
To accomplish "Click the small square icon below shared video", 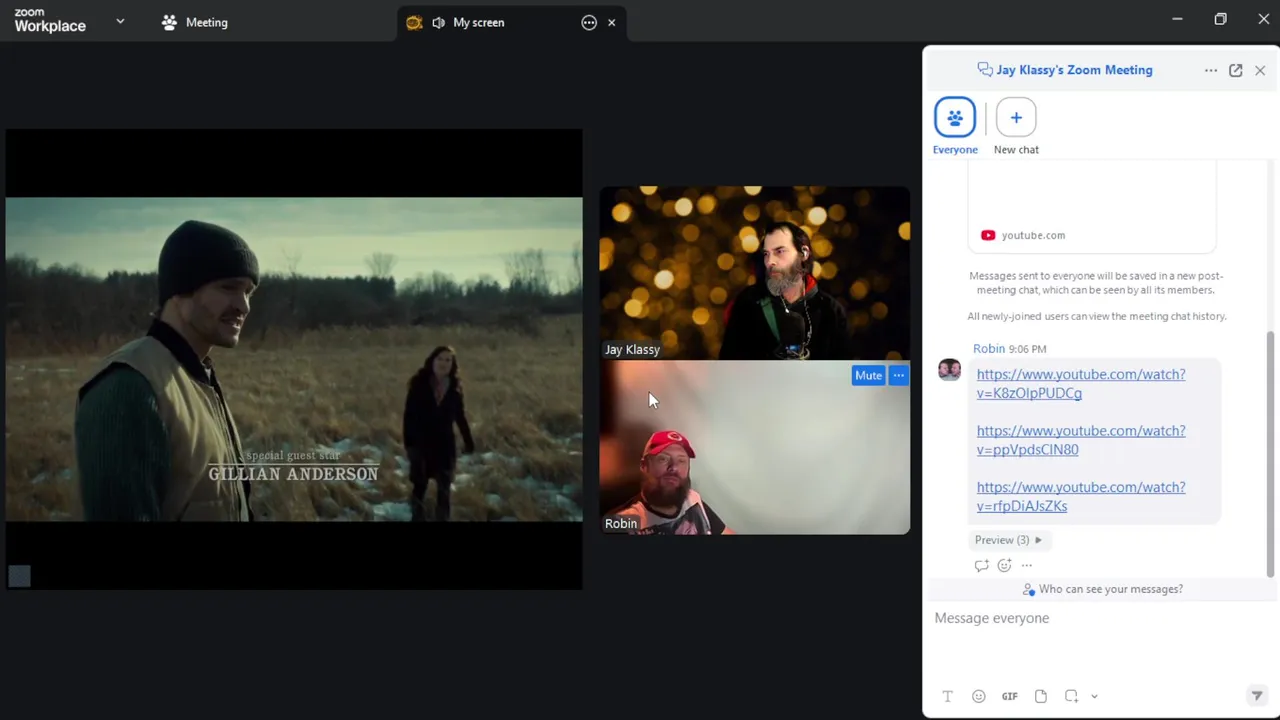I will pyautogui.click(x=19, y=576).
